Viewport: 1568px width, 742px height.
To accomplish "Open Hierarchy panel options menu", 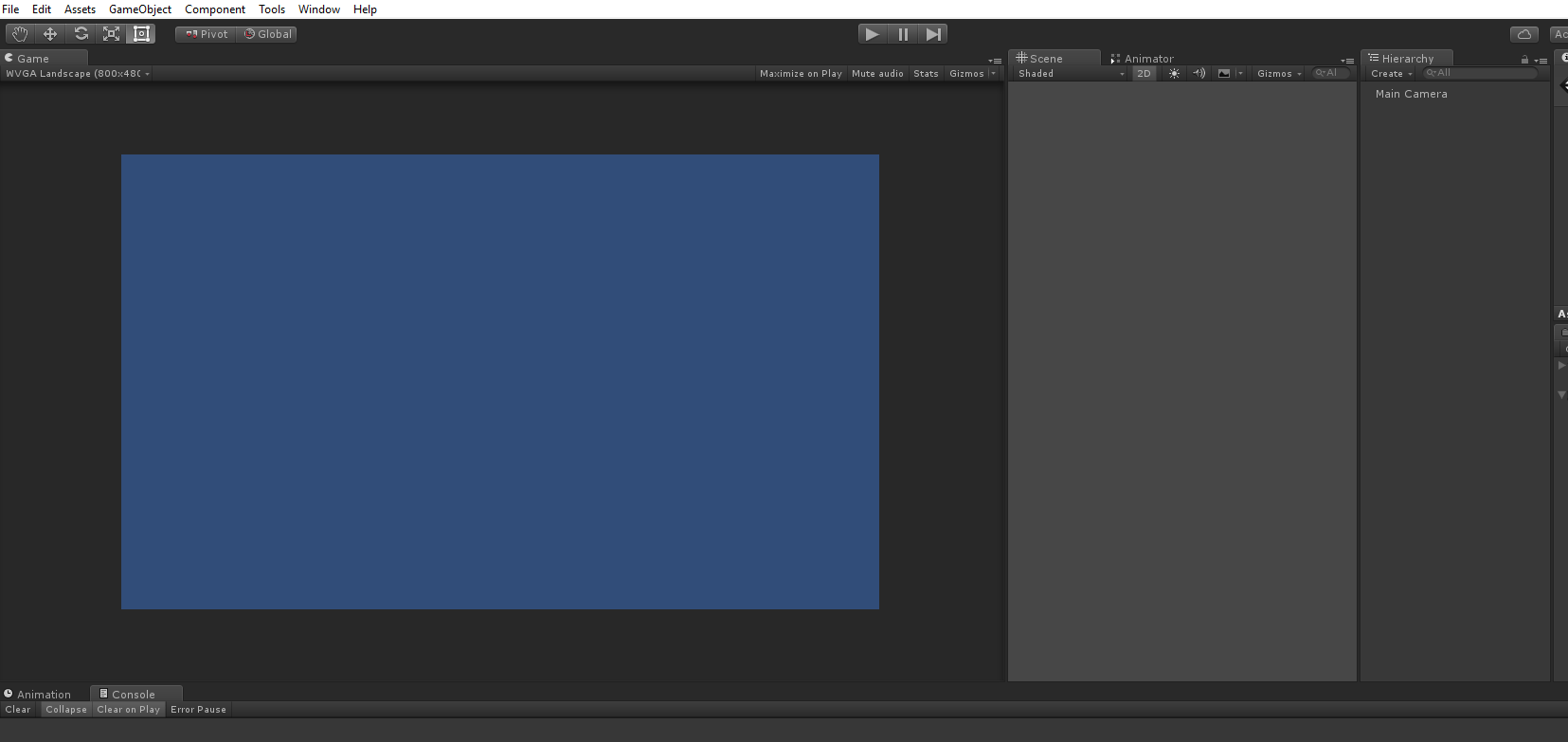I will pos(1541,61).
